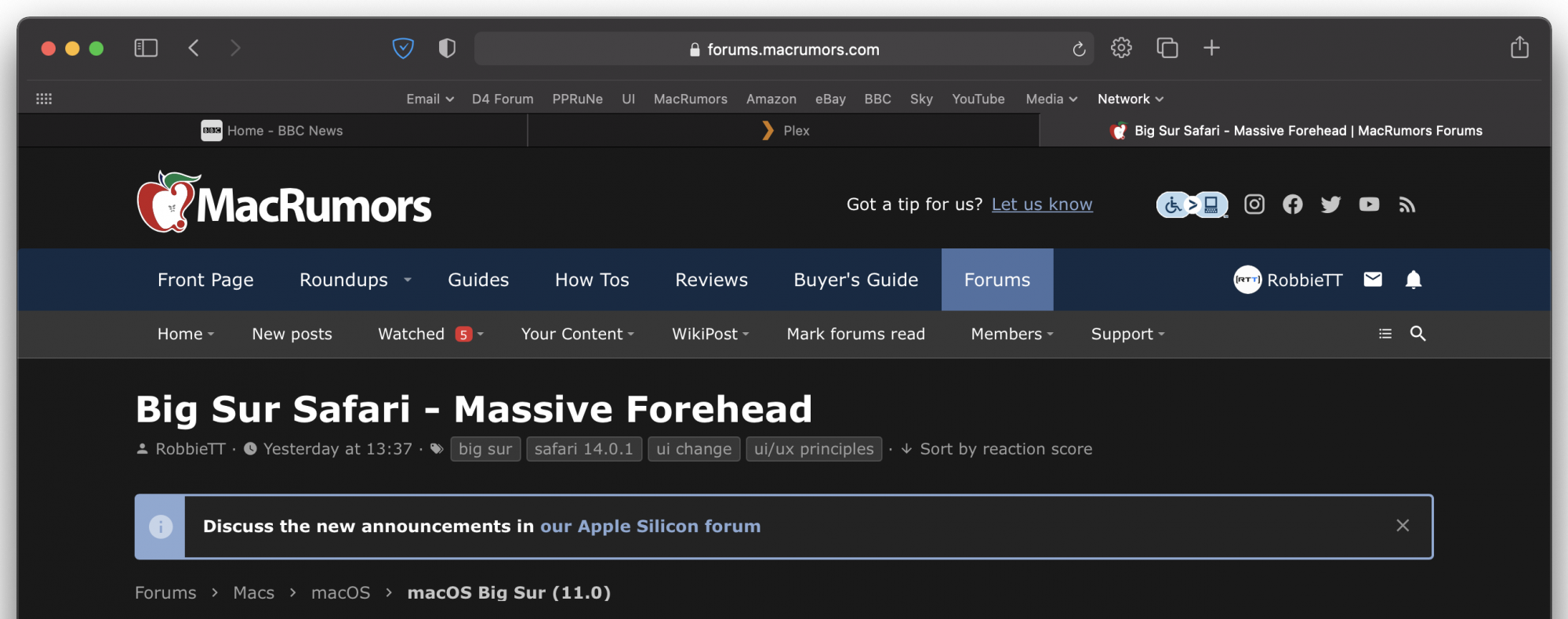The width and height of the screenshot is (1568, 619).
Task: Open the forum search magnifier icon
Action: coord(1417,334)
